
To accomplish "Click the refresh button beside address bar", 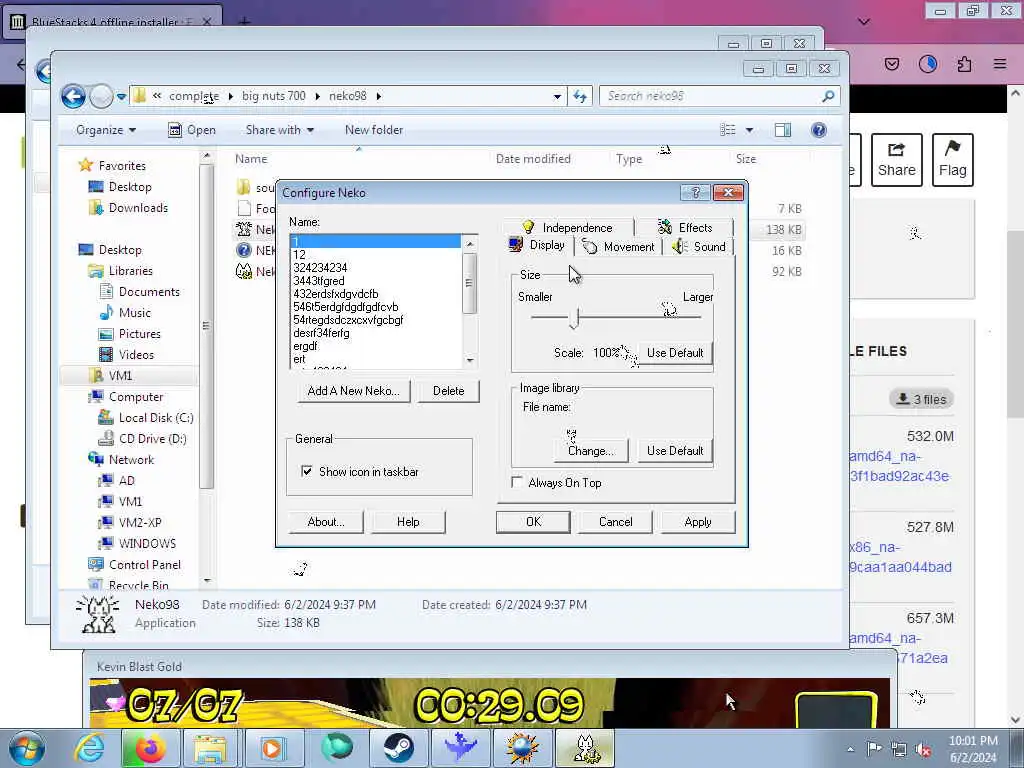I will [580, 97].
